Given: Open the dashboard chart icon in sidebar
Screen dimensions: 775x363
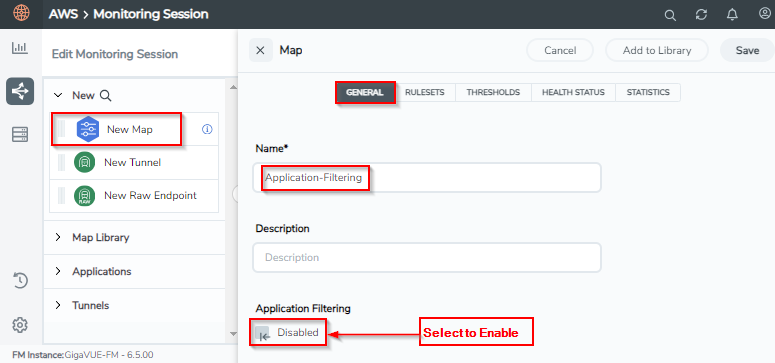Looking at the screenshot, I should pos(20,48).
